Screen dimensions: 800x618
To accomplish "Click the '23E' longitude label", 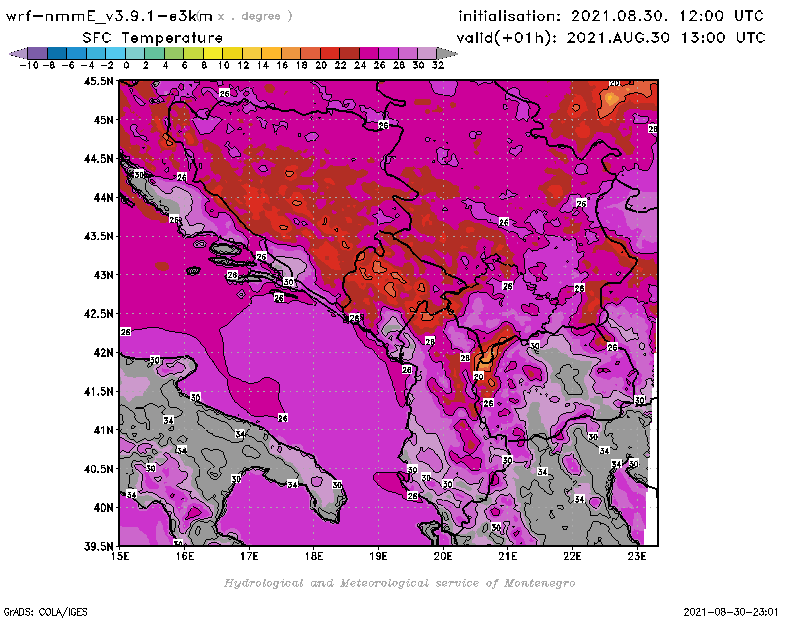I will point(637,556).
